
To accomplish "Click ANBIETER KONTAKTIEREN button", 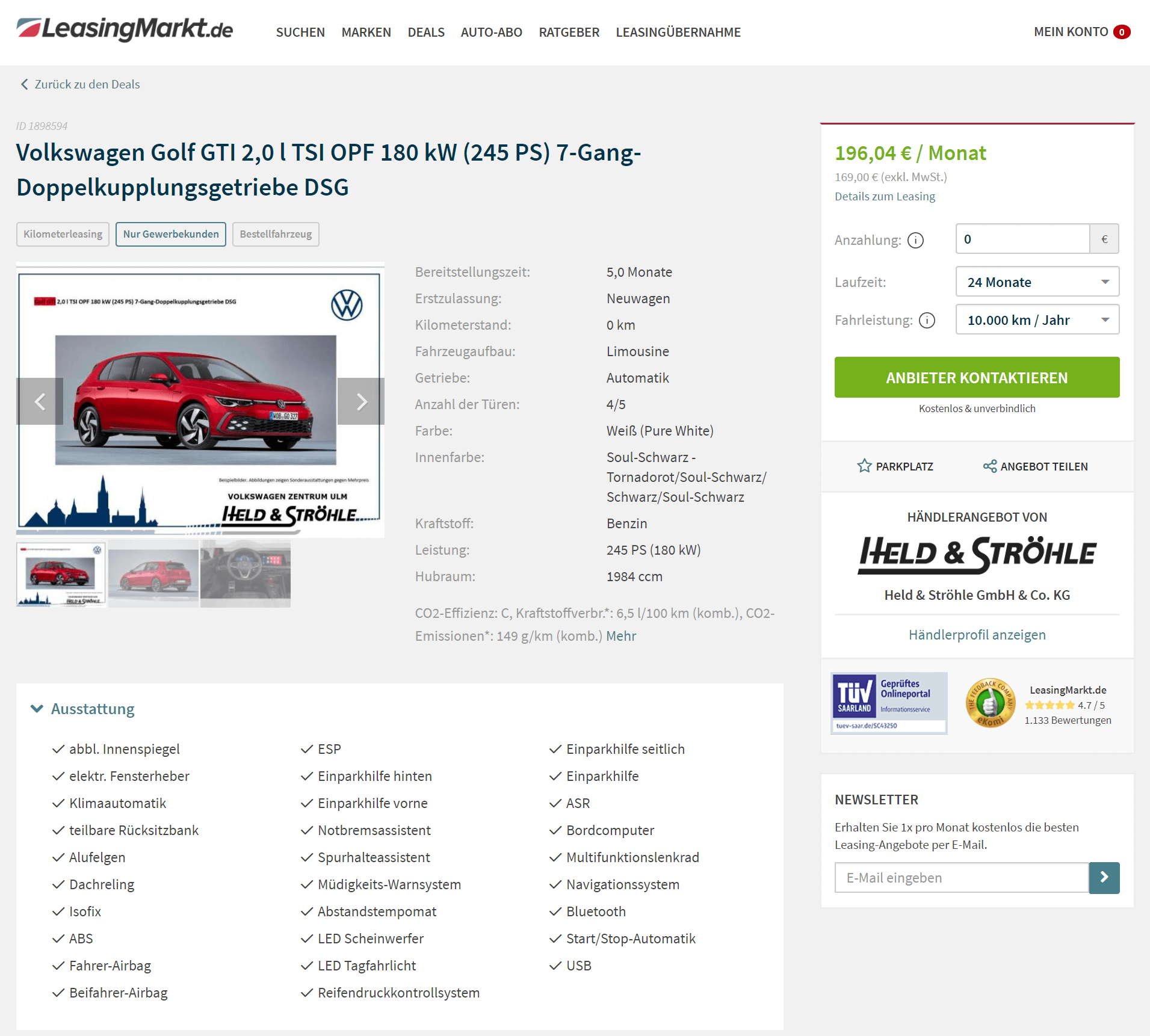I will 977,377.
